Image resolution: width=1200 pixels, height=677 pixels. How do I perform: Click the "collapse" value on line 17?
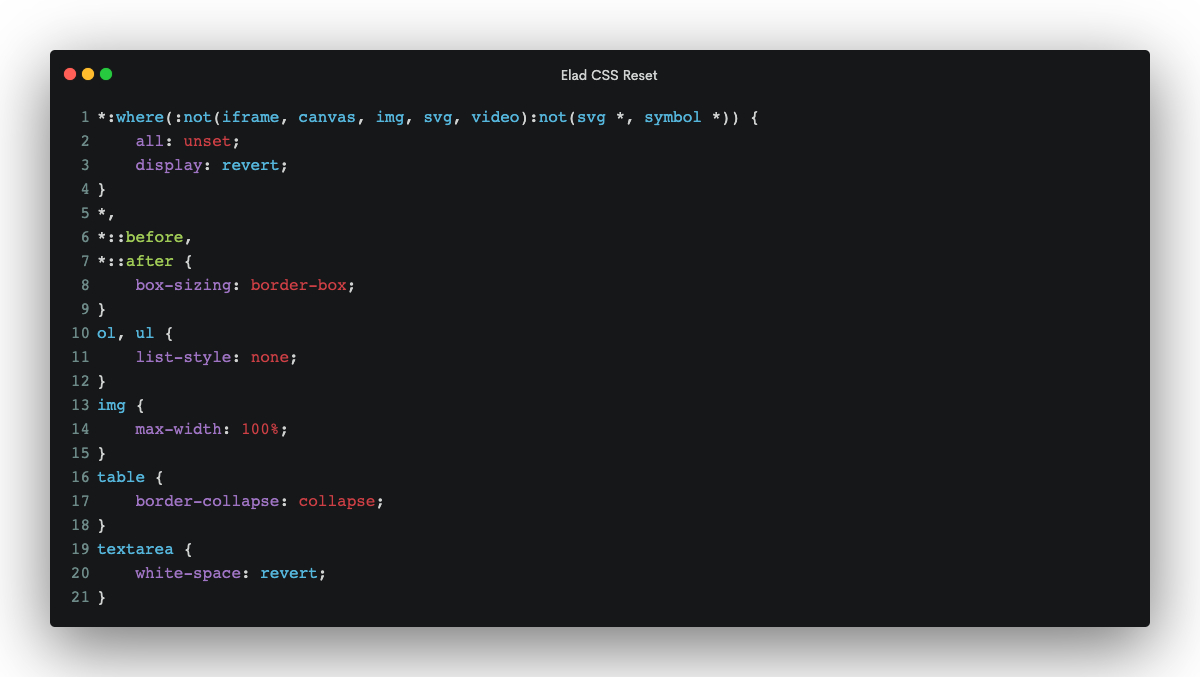[337, 501]
